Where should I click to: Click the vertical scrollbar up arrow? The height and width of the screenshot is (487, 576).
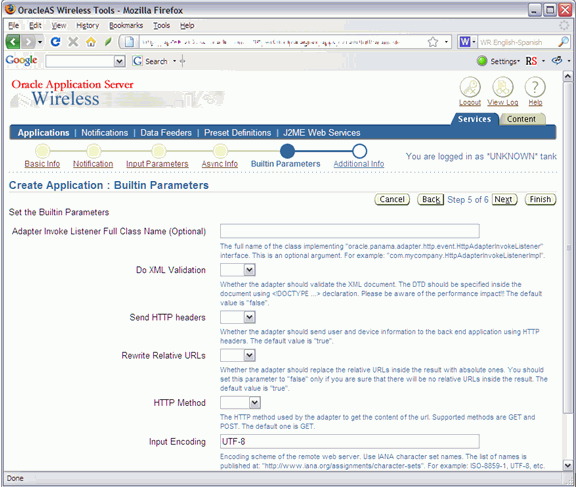coord(568,76)
